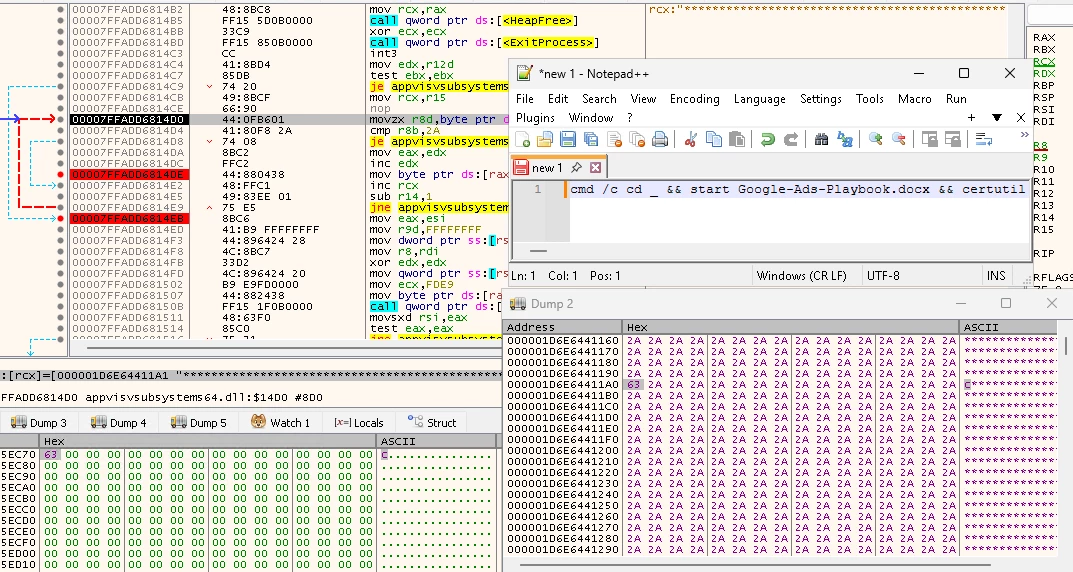Switch to the Dump 5 tab
Image resolution: width=1073 pixels, height=572 pixels.
(x=198, y=422)
